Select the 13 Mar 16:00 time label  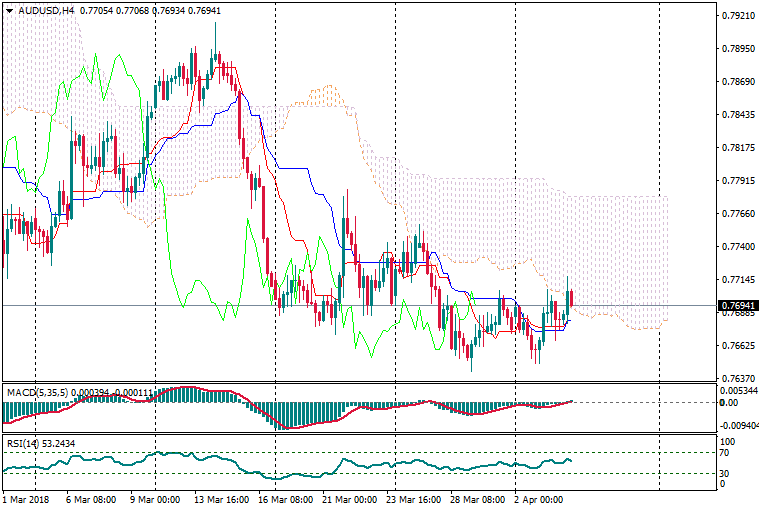pyautogui.click(x=222, y=498)
